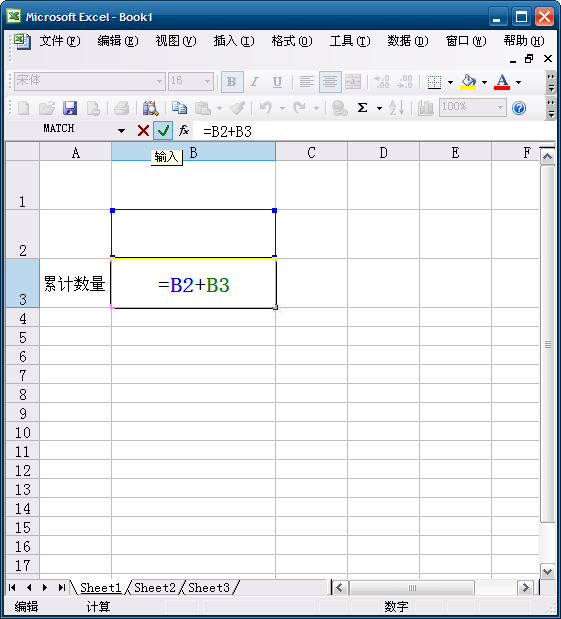Open the 100% zoom dropdown
This screenshot has width=561, height=619.
coord(500,107)
